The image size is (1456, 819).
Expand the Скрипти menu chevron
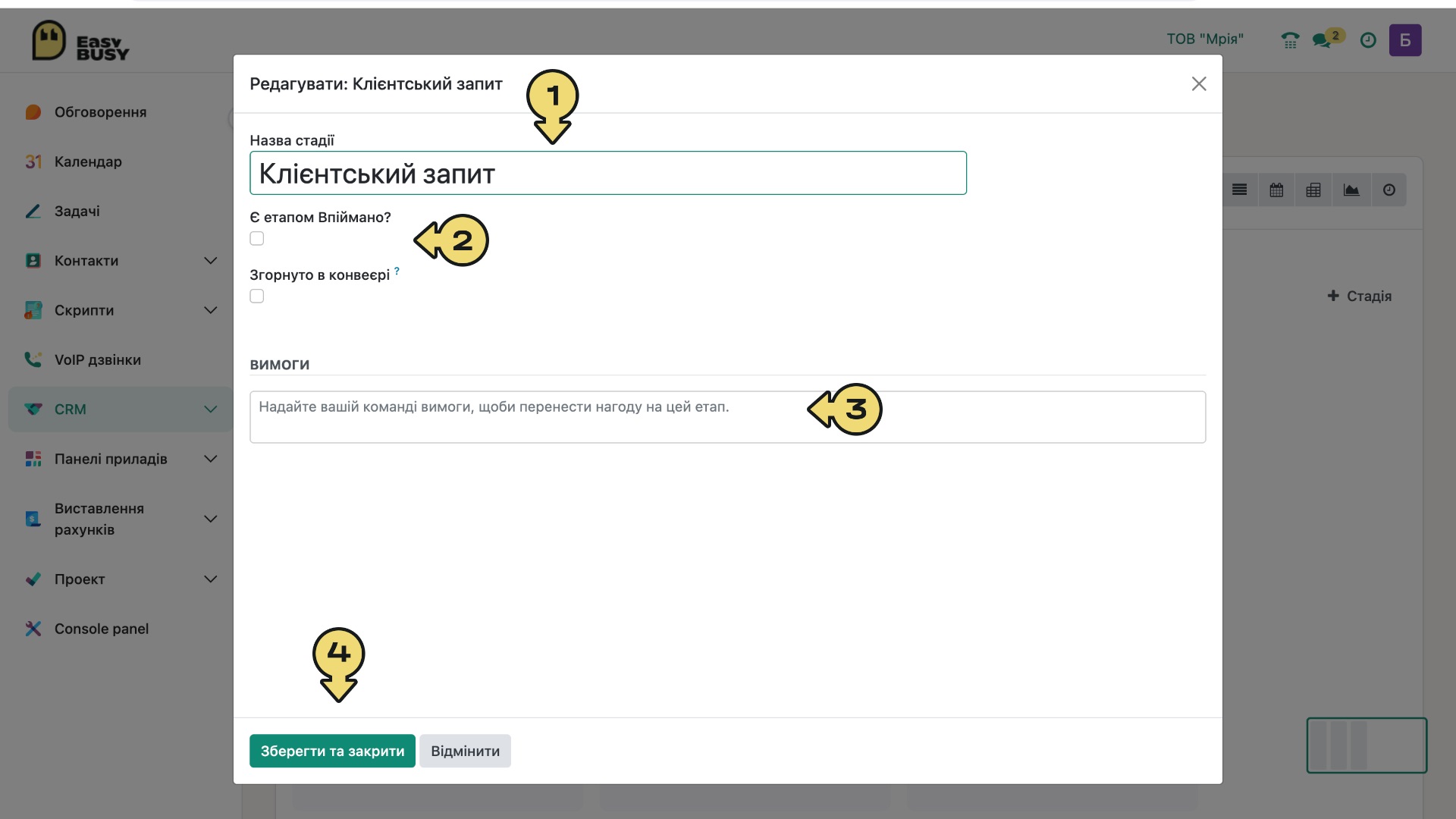pos(211,310)
